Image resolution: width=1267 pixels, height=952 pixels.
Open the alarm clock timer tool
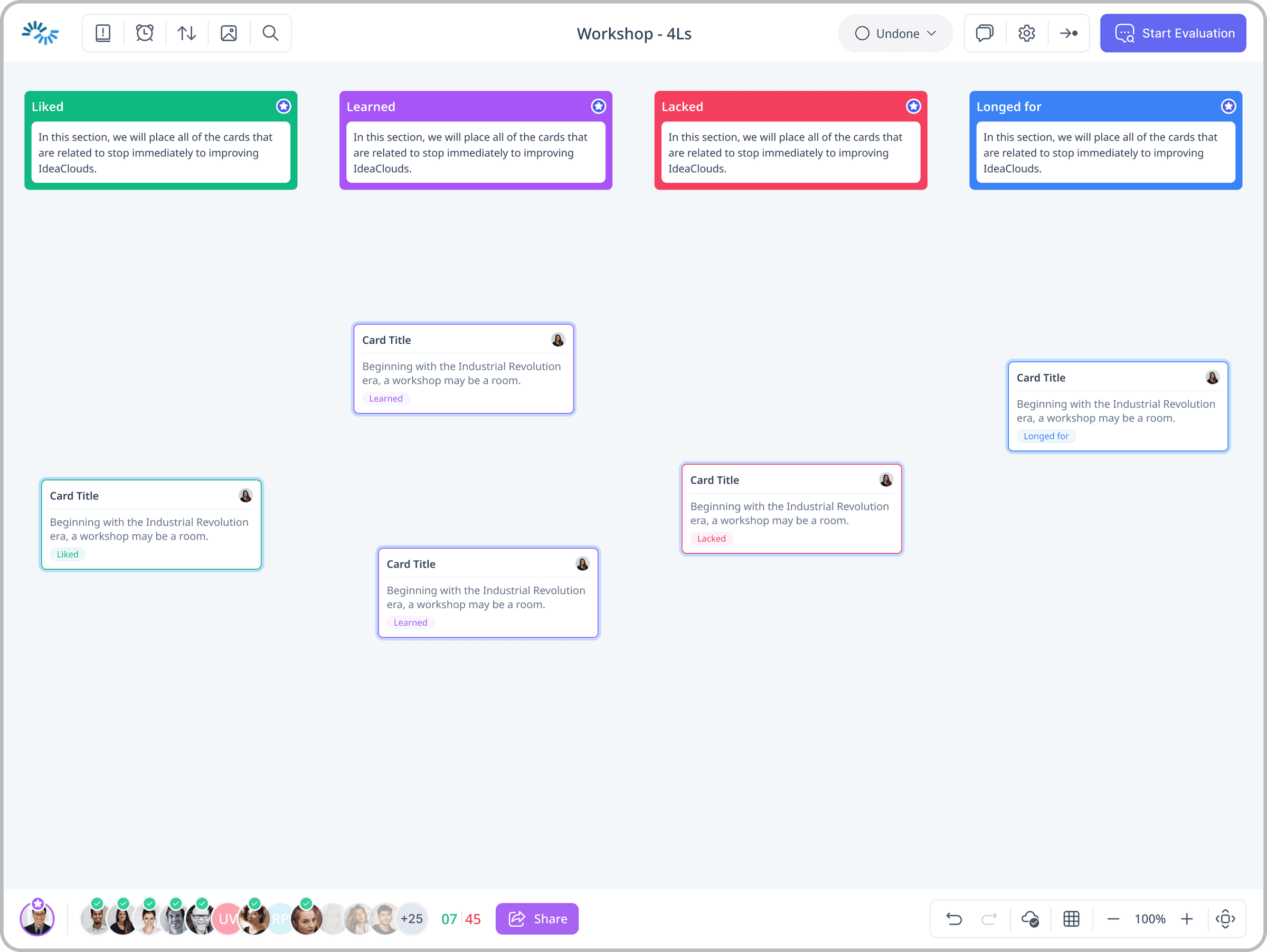pyautogui.click(x=145, y=33)
